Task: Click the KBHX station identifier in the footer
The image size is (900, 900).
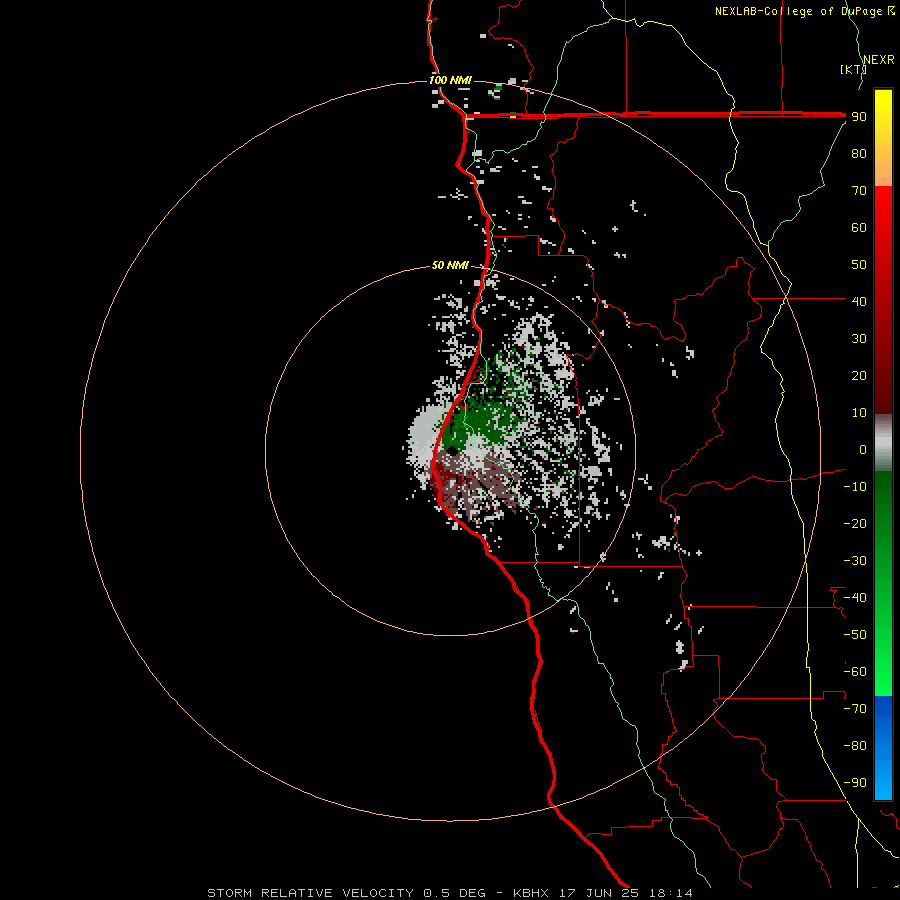Action: coord(531,893)
